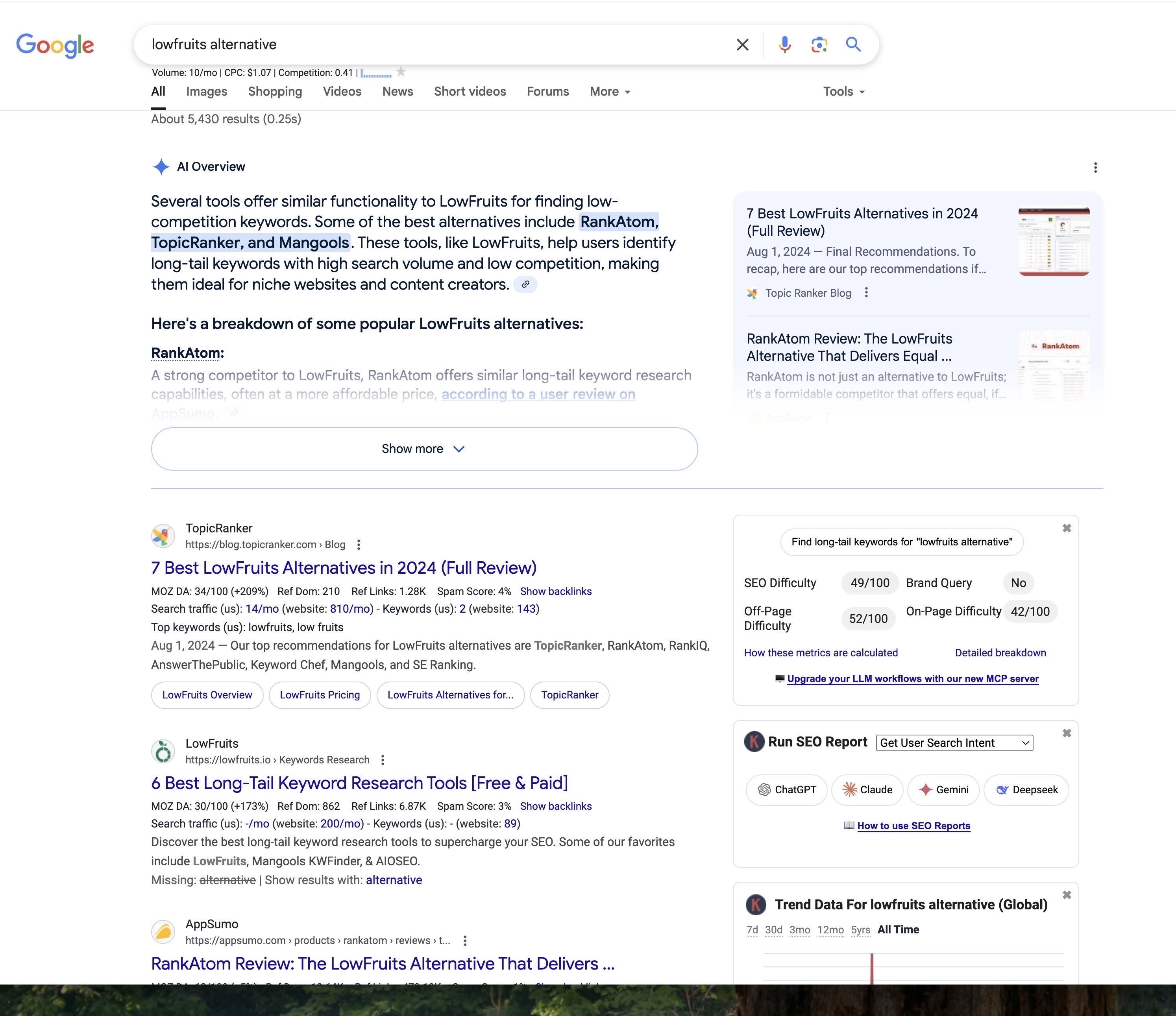
Task: Open the Tools dropdown
Action: tap(844, 91)
